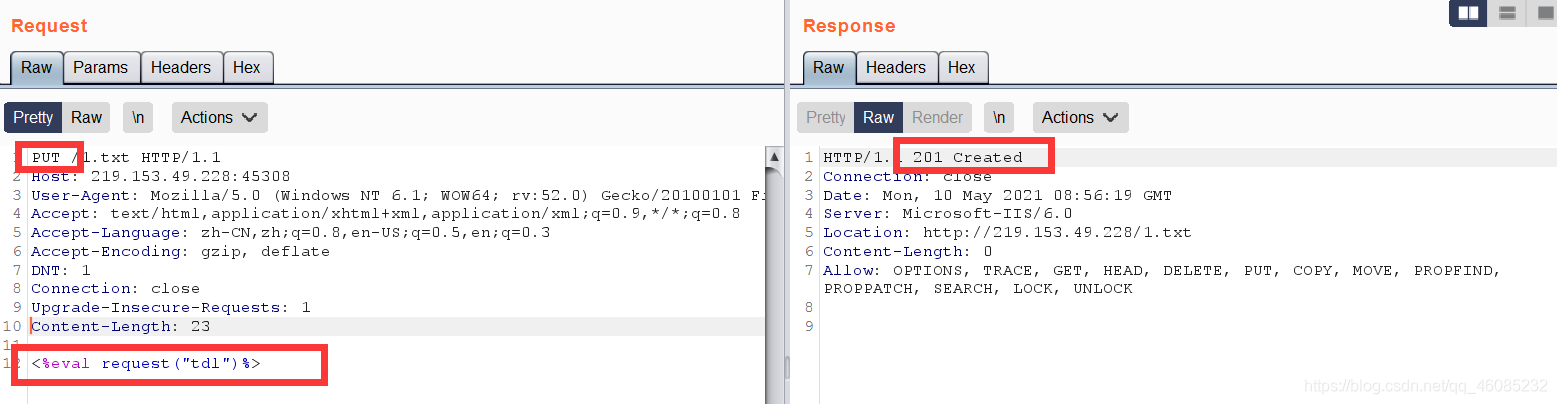
Task: Open the Response Raw tab
Action: click(x=828, y=68)
